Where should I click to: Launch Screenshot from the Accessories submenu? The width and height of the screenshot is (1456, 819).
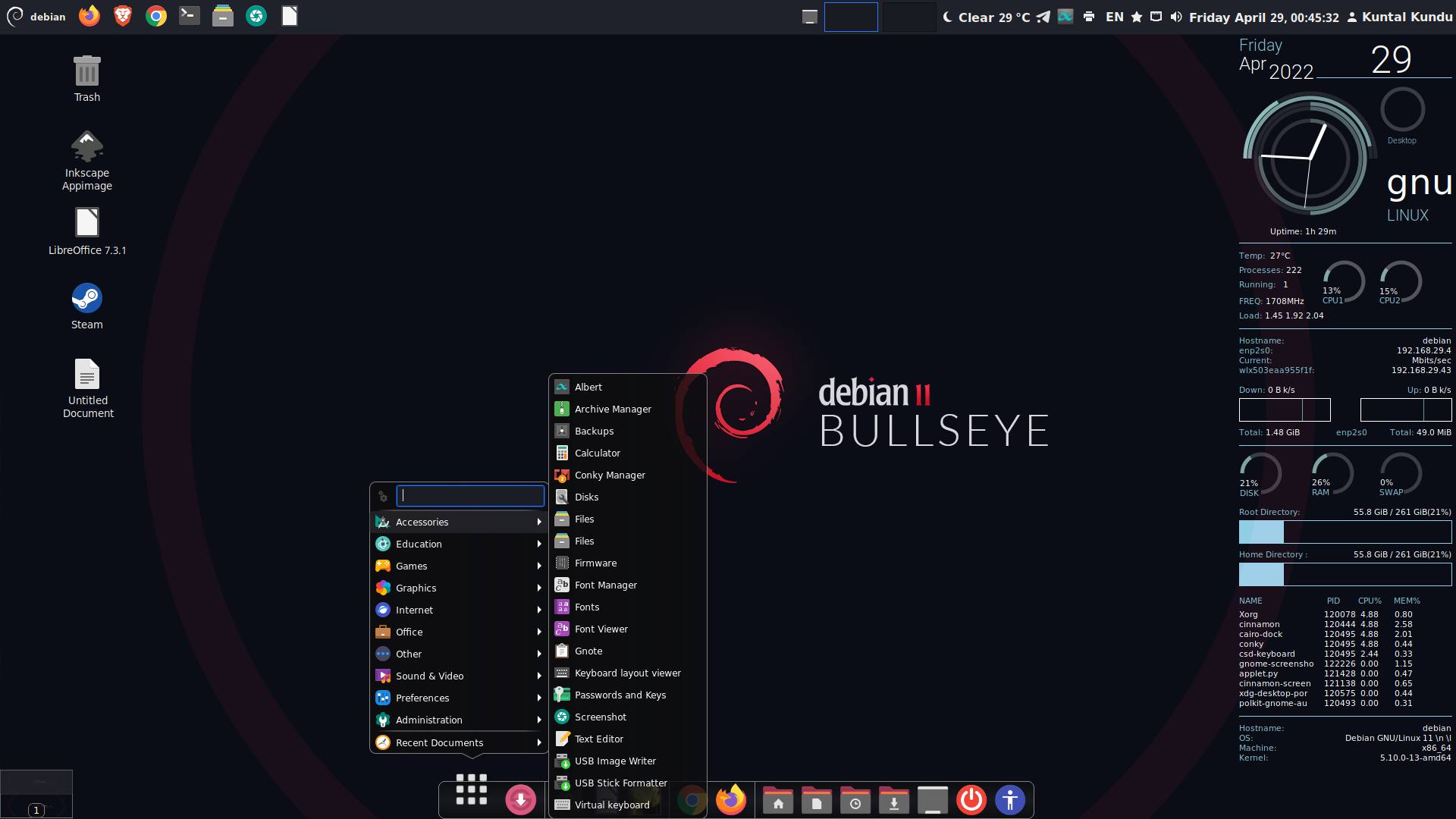click(x=628, y=717)
